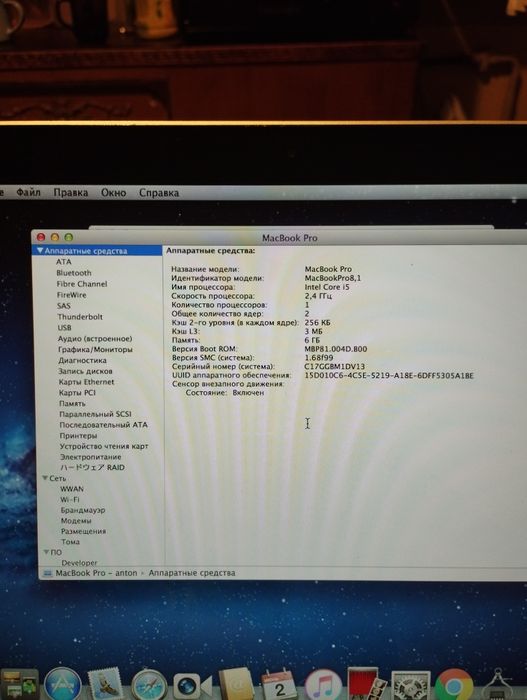This screenshot has width=527, height=700.
Task: Select Модемы under Сеть
Action: (76, 521)
